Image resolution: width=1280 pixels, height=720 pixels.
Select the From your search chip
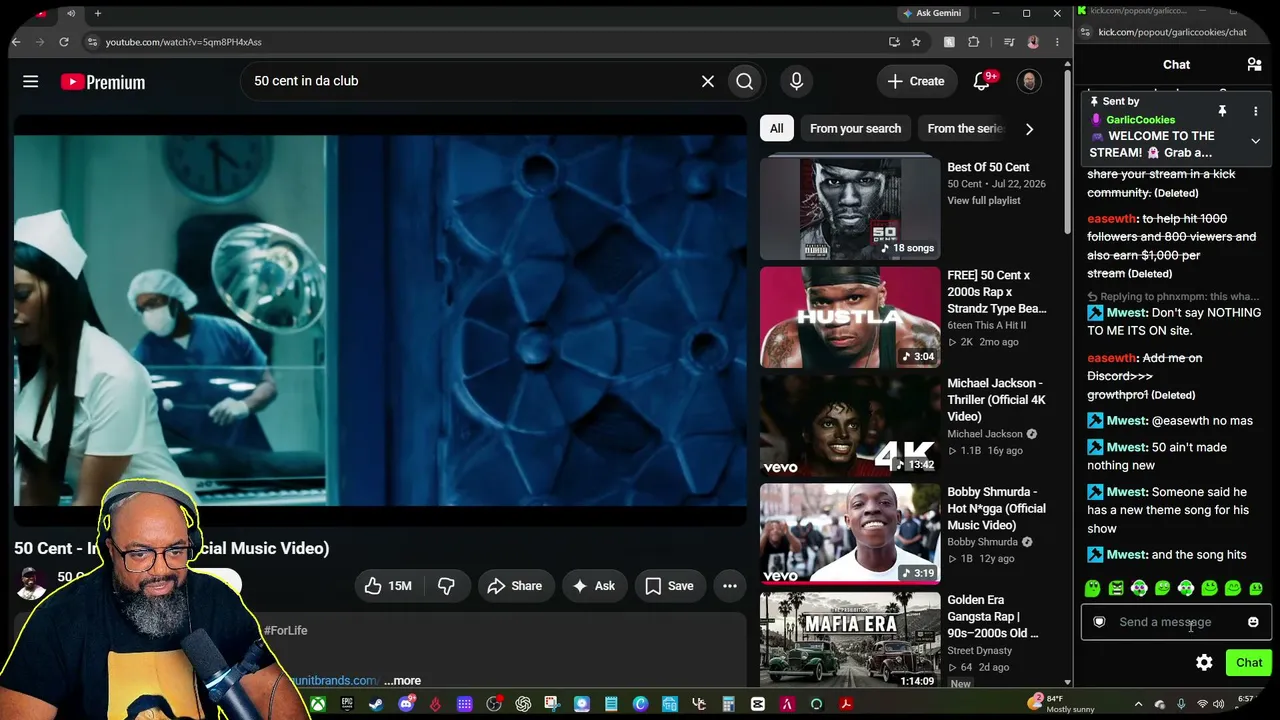tap(855, 128)
